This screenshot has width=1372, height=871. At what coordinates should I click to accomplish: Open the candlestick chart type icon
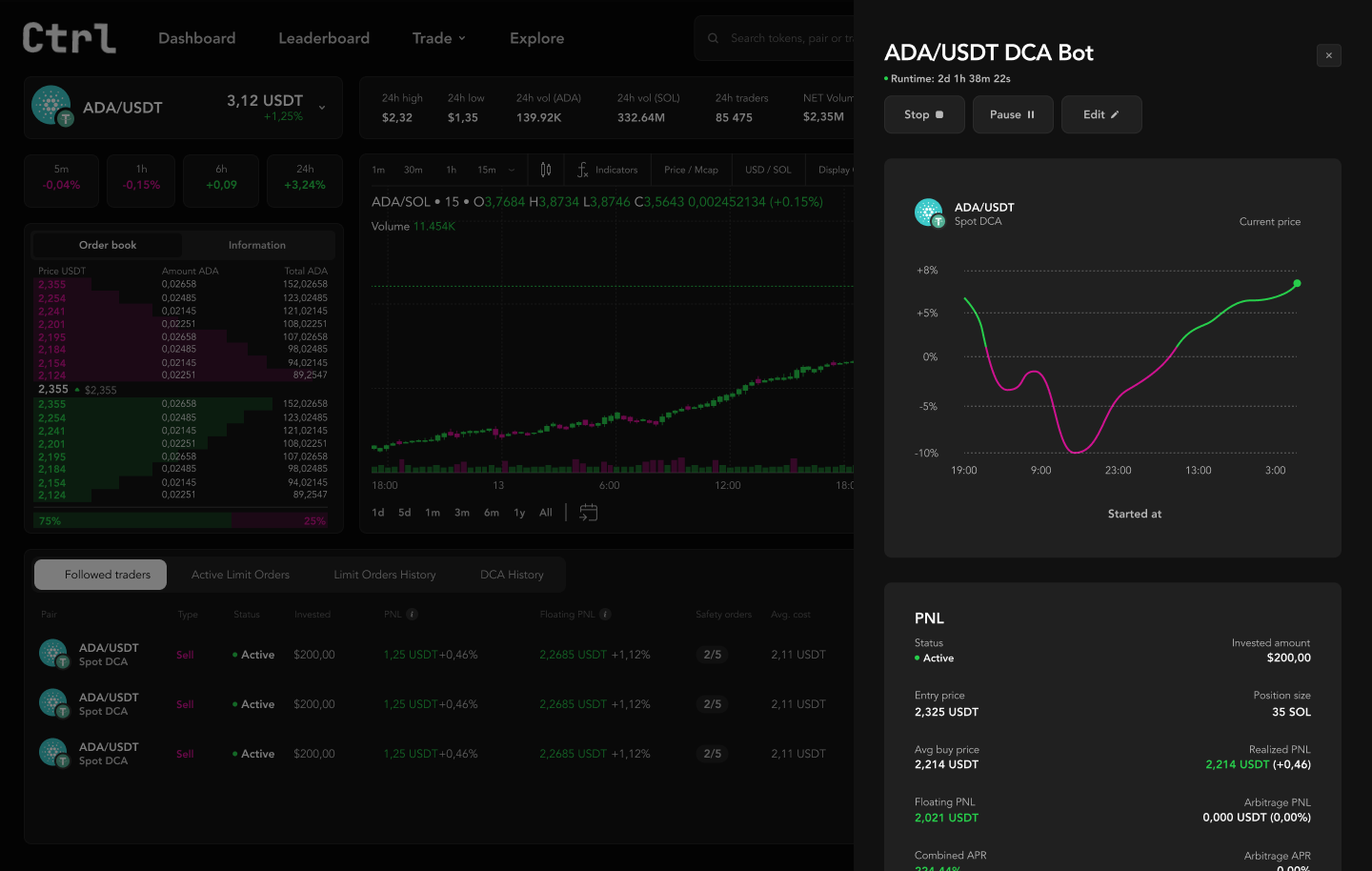[x=546, y=170]
